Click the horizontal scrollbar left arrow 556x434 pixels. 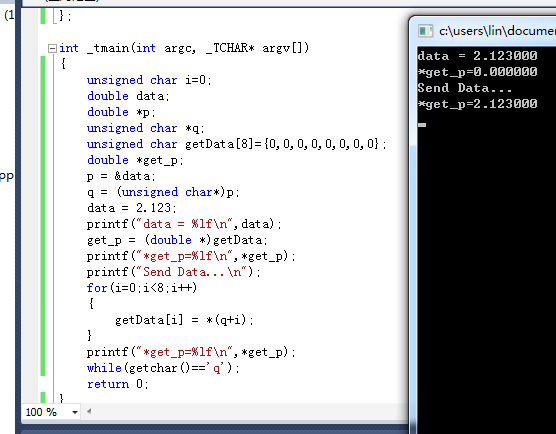tap(89, 411)
